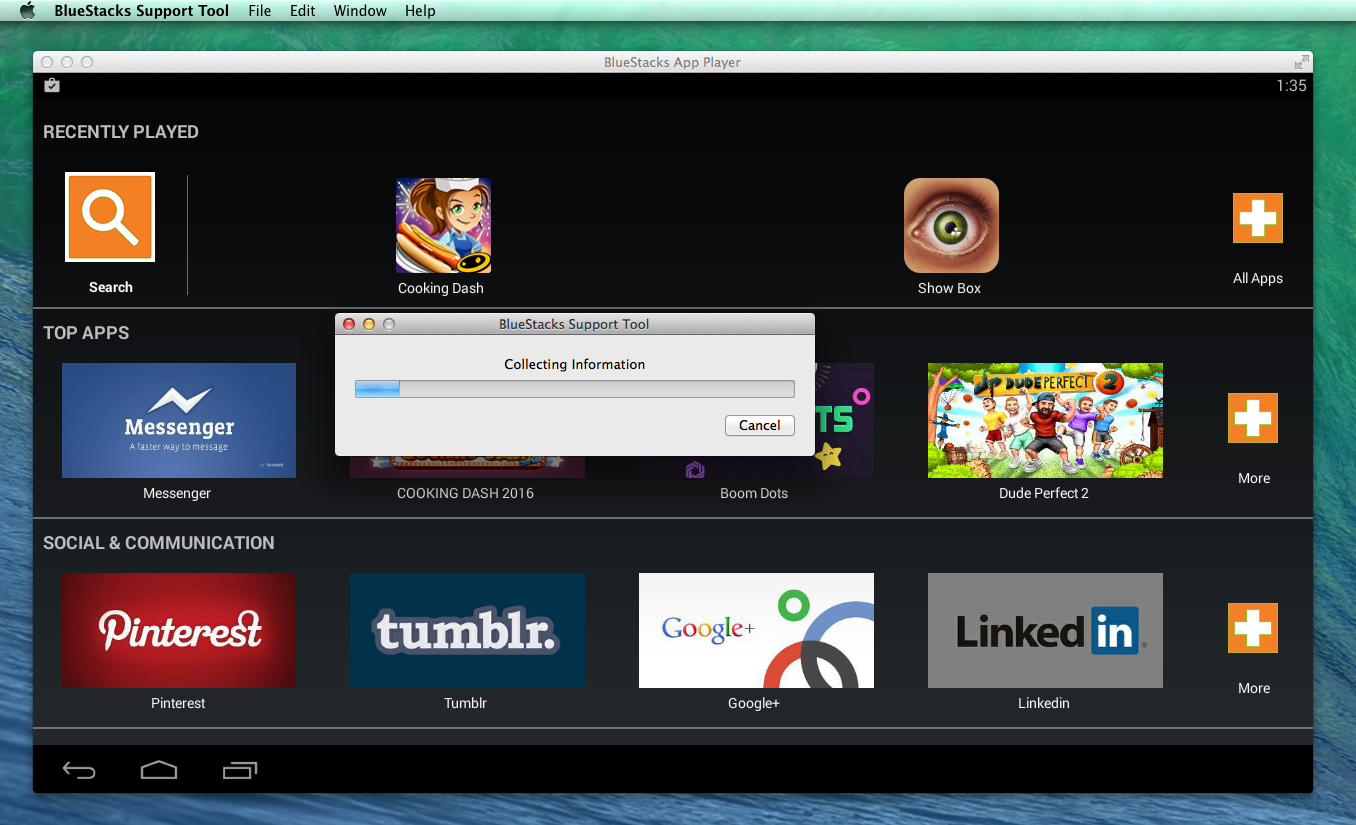Click the RECENTLY PLAYED heading
The width and height of the screenshot is (1356, 825).
pyautogui.click(x=121, y=132)
